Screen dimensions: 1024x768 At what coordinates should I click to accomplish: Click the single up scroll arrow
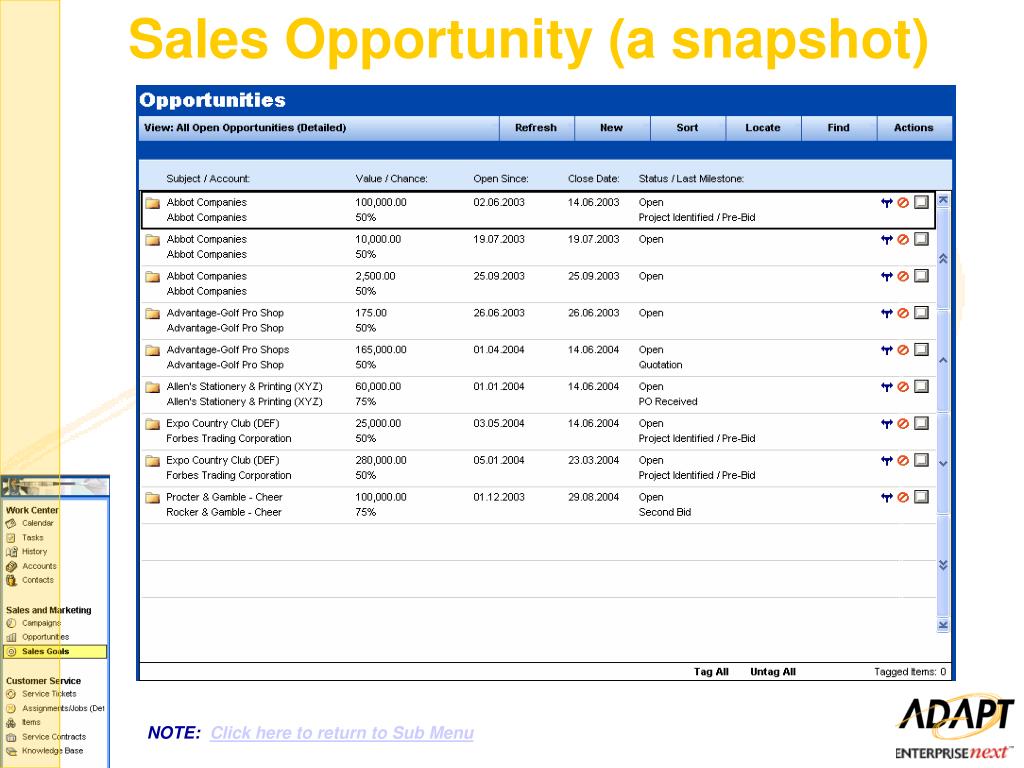(x=943, y=360)
